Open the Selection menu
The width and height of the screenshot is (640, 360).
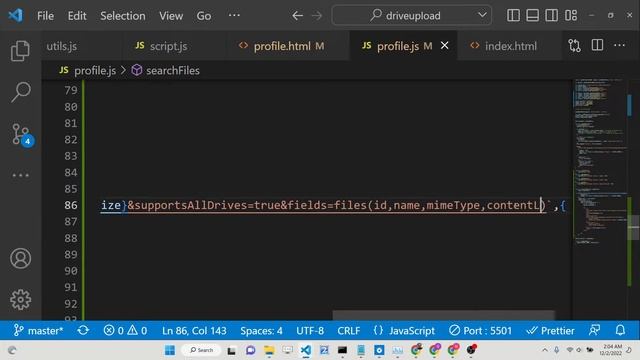122,16
